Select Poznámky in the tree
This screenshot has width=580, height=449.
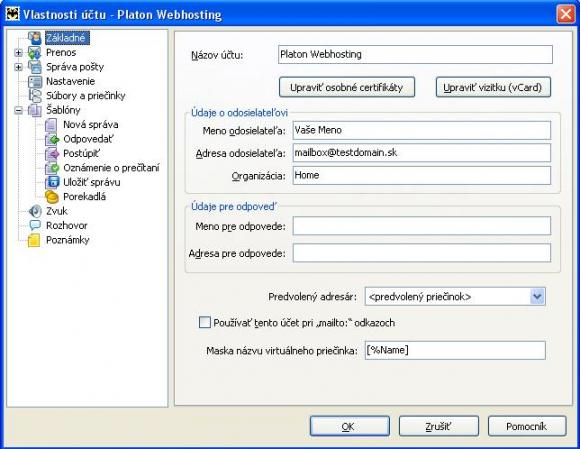(x=68, y=240)
